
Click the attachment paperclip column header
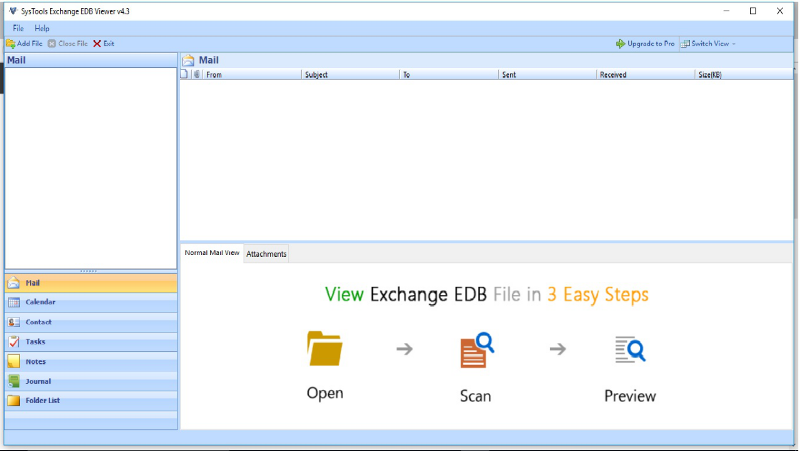coord(197,74)
